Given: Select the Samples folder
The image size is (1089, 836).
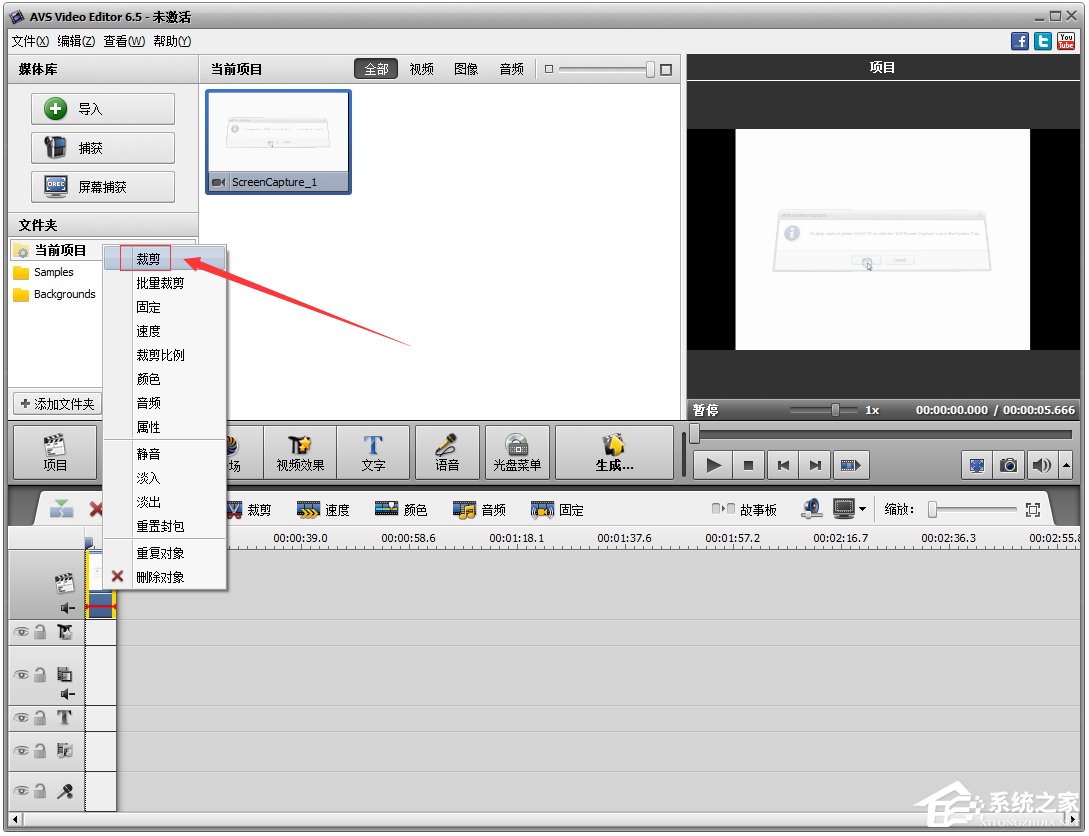Looking at the screenshot, I should [x=44, y=272].
